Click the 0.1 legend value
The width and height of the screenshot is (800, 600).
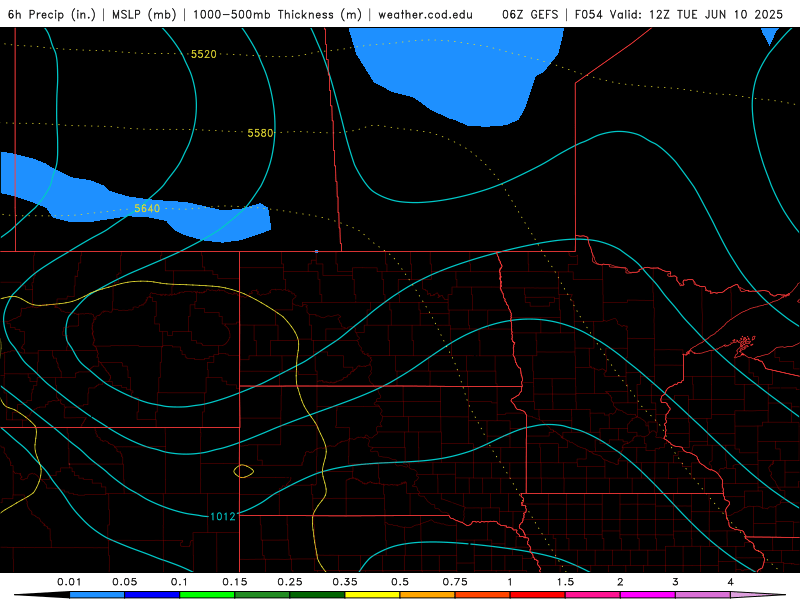coord(179,582)
